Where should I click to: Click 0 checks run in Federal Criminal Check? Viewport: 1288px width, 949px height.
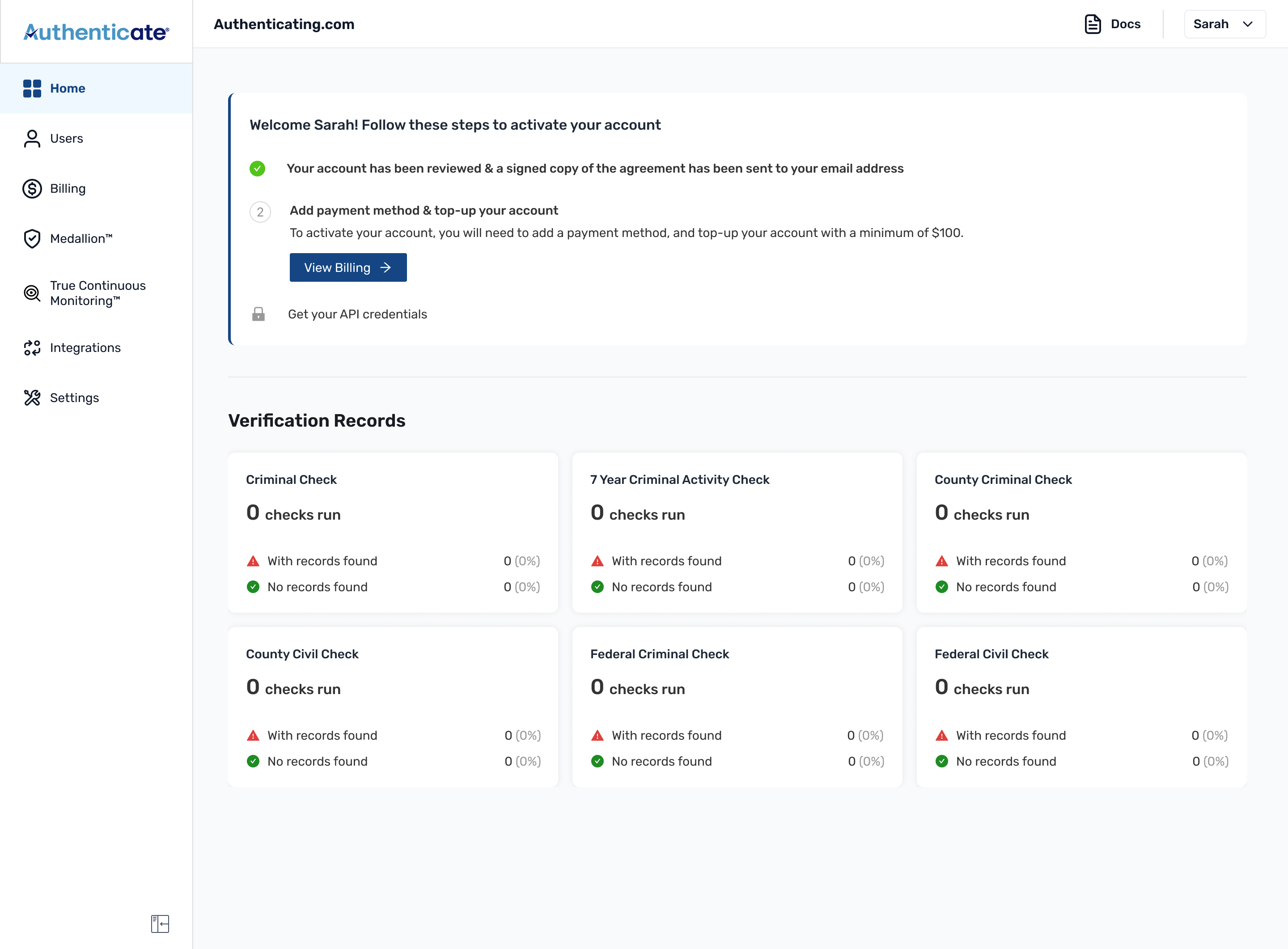point(638,687)
